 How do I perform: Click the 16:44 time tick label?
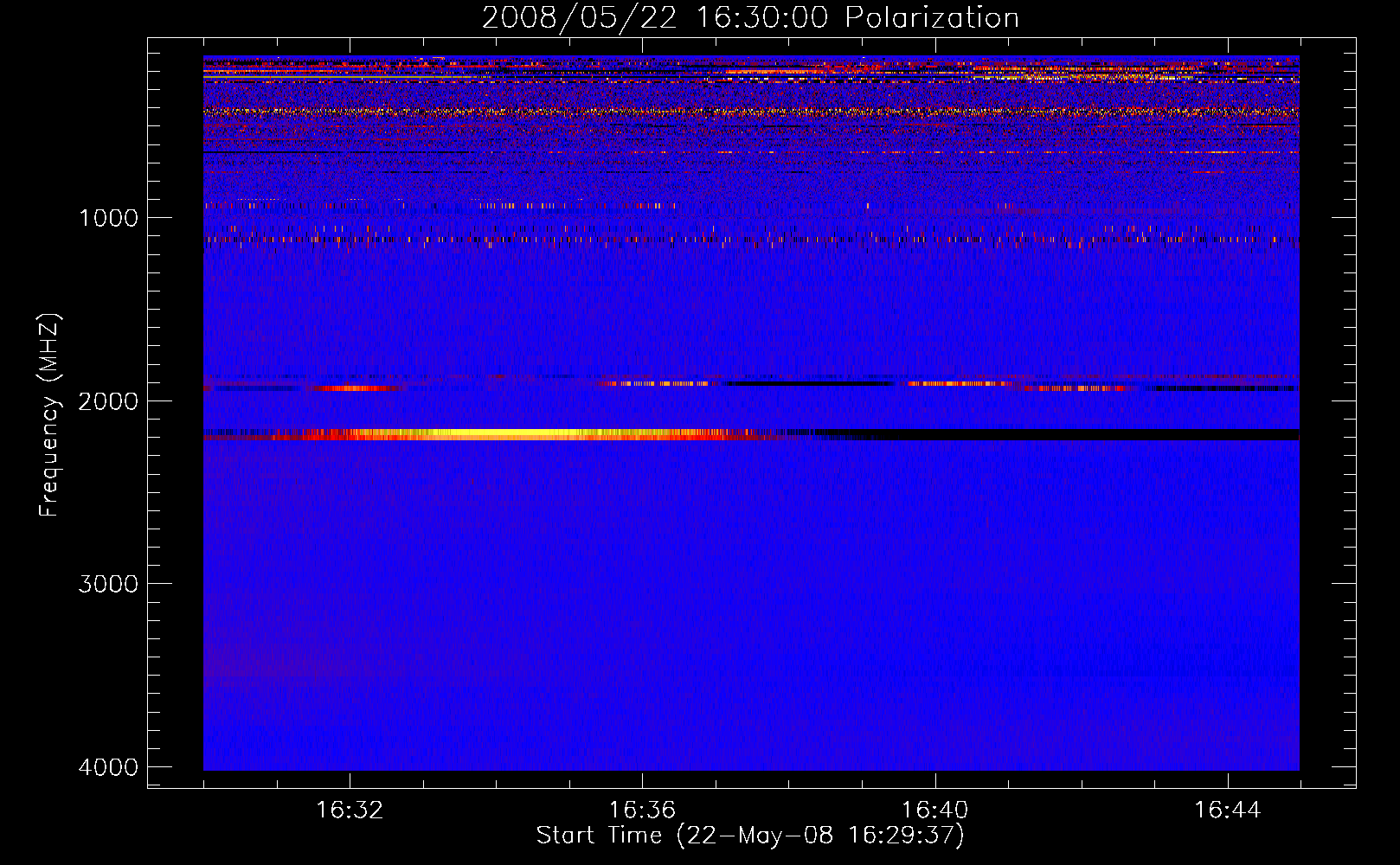coord(1228,811)
